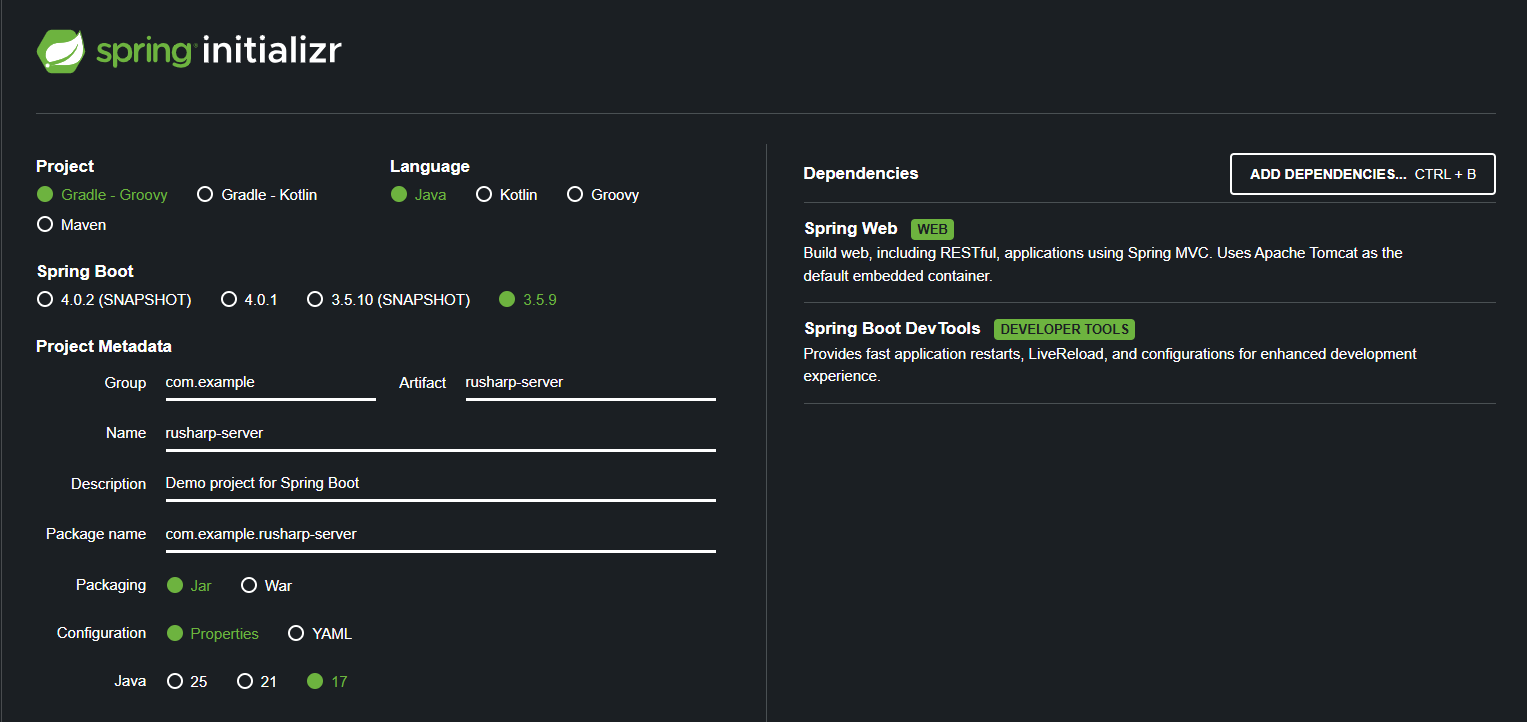The image size is (1527, 722).
Task: Click the DevTools description text
Action: point(1110,365)
